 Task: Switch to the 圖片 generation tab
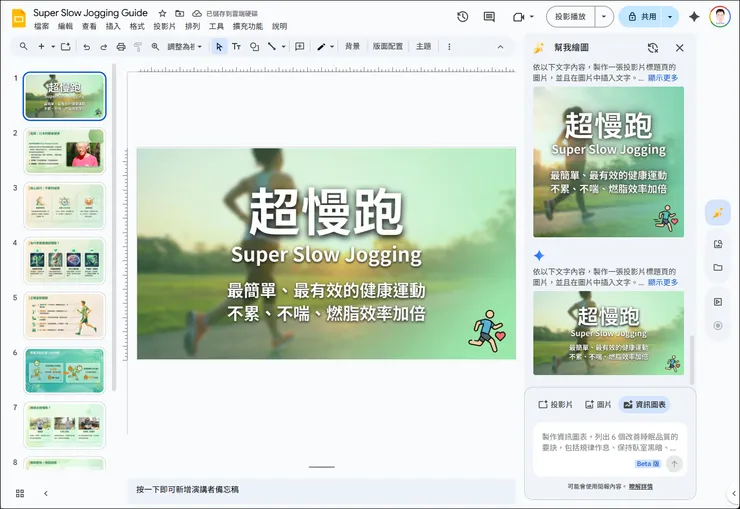click(x=598, y=404)
